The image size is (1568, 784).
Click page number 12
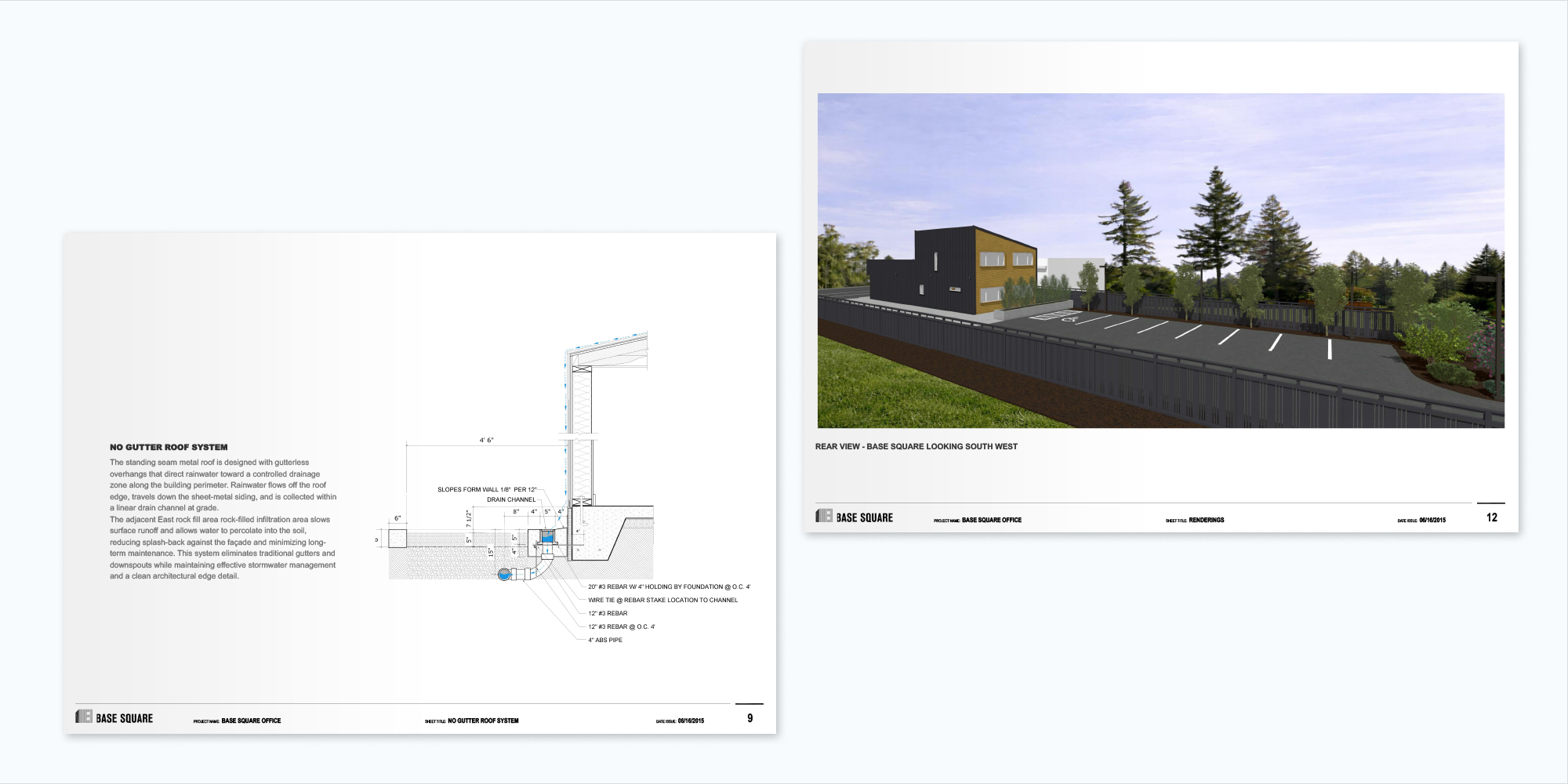pyautogui.click(x=1492, y=517)
